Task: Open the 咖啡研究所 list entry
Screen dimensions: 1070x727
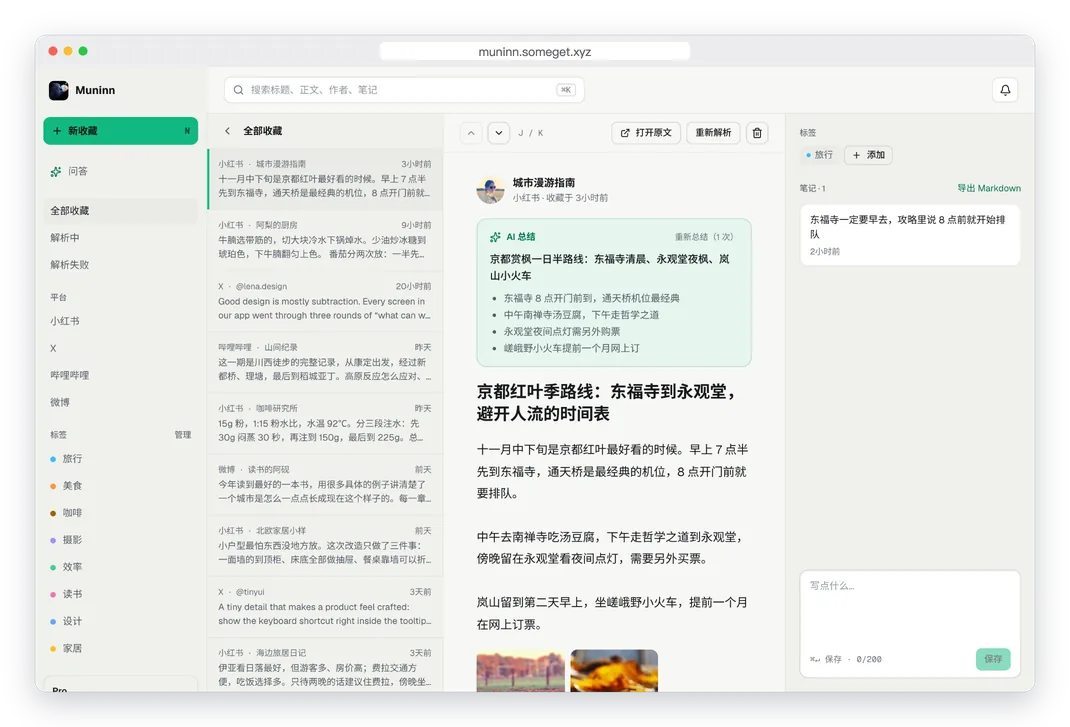Action: pos(325,423)
